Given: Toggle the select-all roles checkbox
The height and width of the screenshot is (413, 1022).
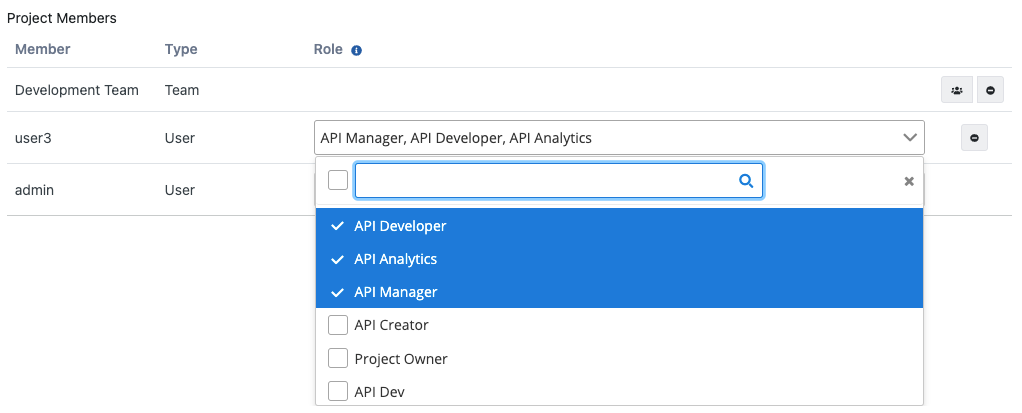Looking at the screenshot, I should (x=338, y=180).
